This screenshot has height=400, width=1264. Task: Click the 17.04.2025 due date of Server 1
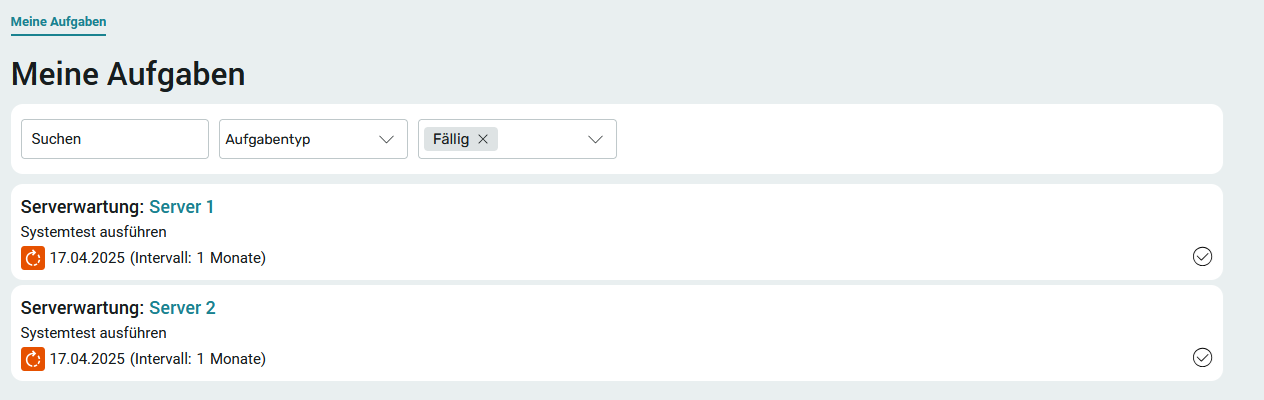[87, 258]
